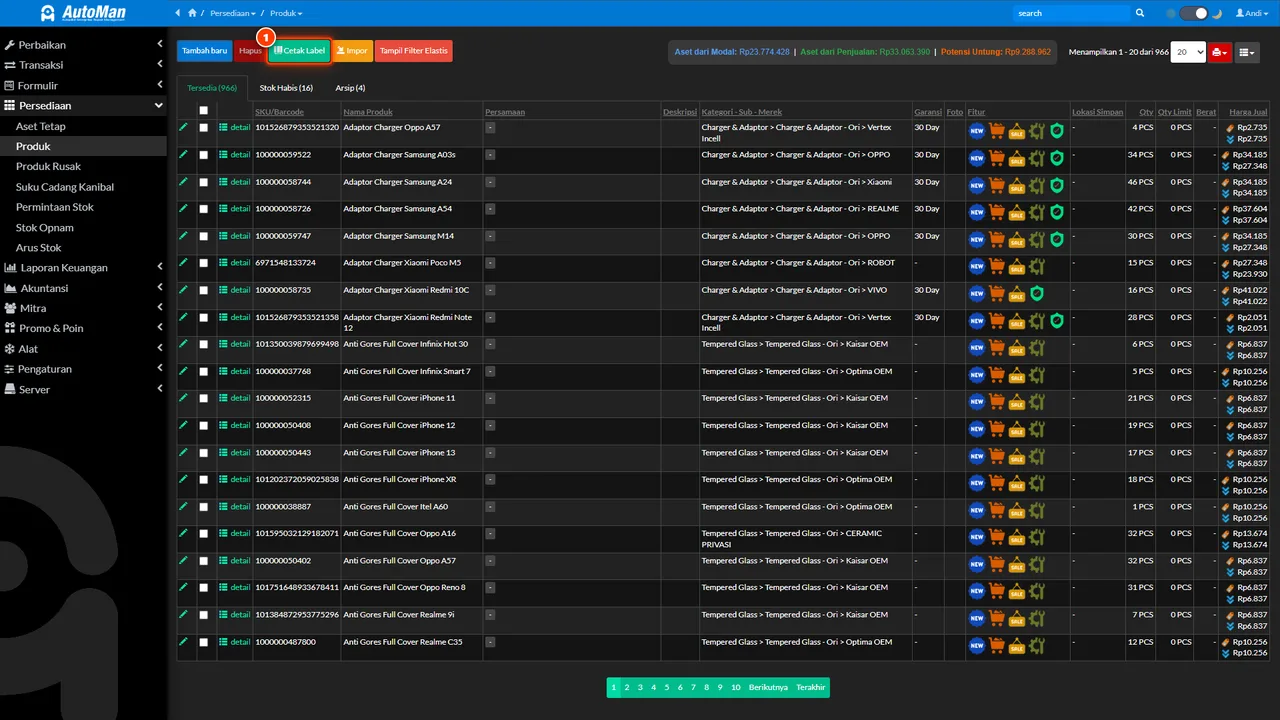Click the top search field
The width and height of the screenshot is (1280, 720).
(x=1071, y=13)
